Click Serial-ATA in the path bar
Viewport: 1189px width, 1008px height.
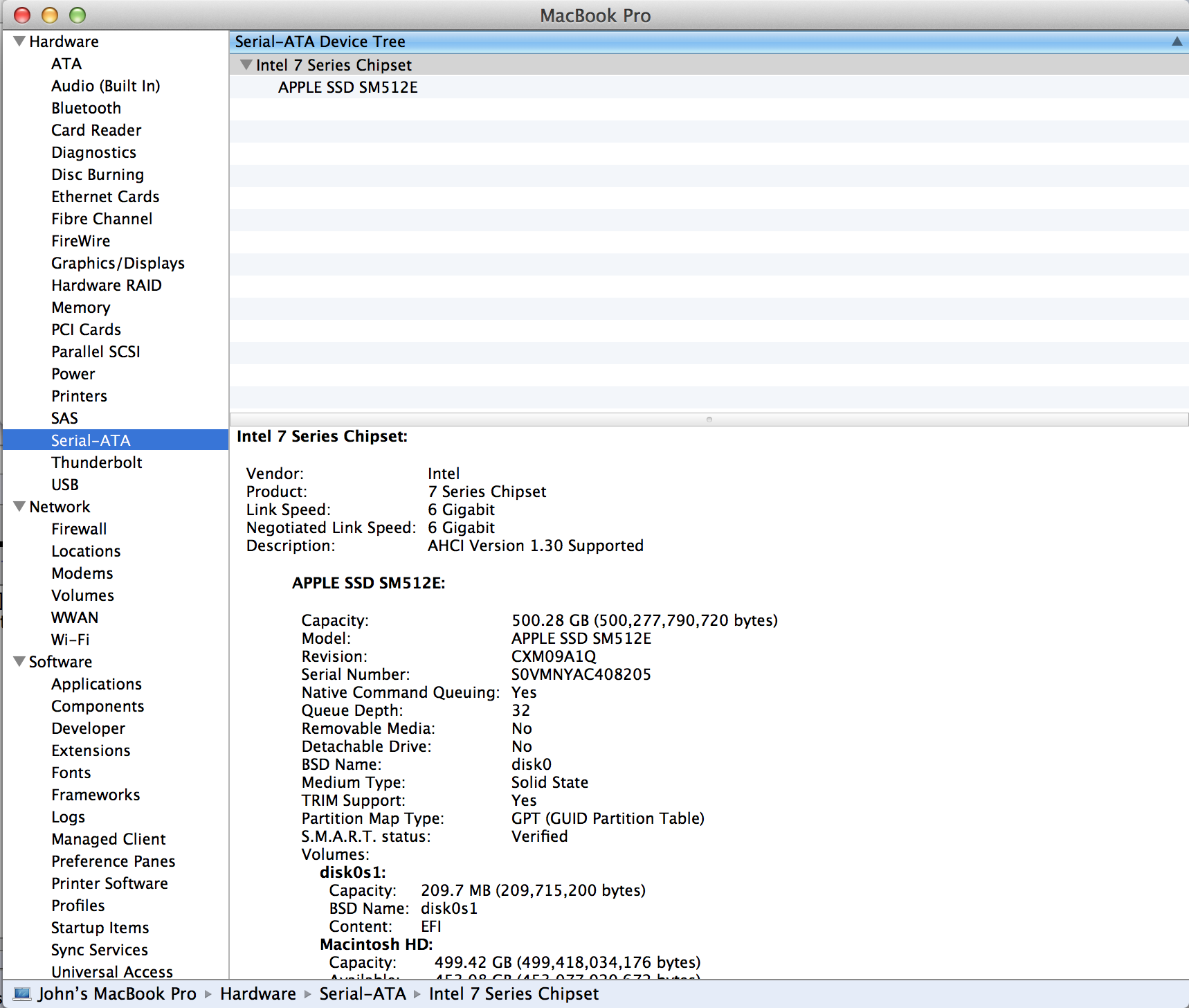[363, 994]
